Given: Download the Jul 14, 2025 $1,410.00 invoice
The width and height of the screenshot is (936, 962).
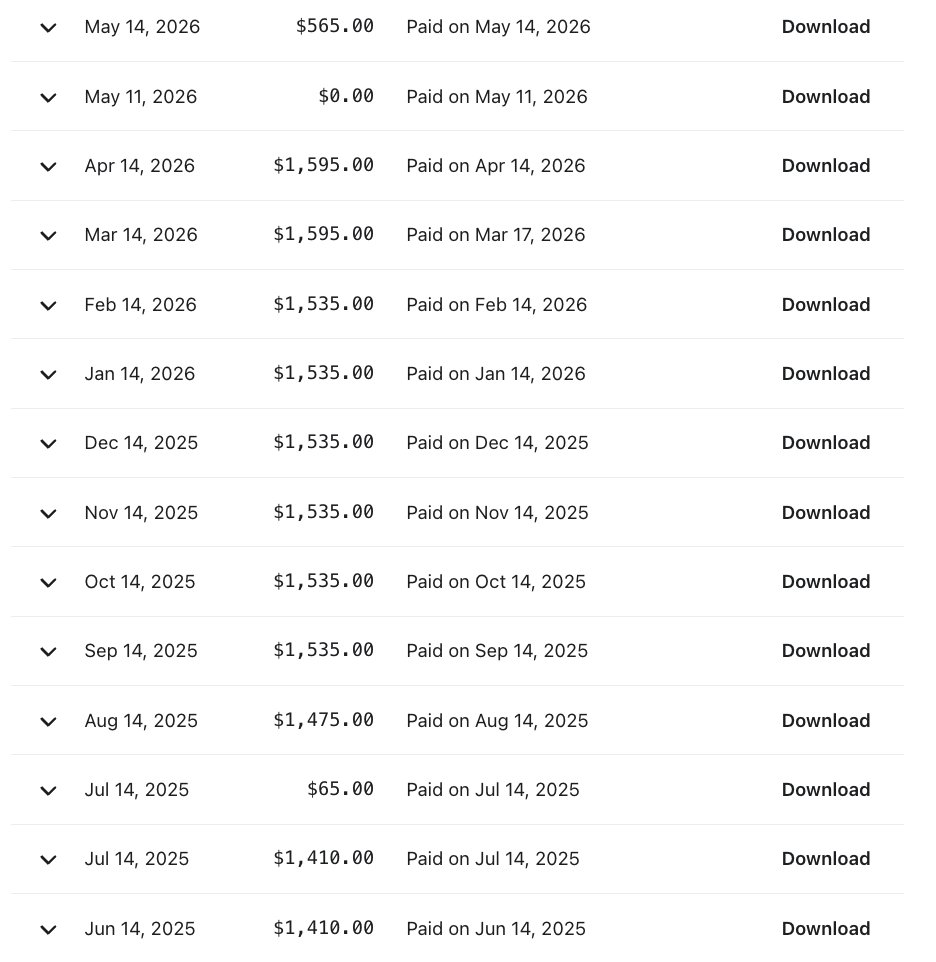Looking at the screenshot, I should click(x=826, y=858).
